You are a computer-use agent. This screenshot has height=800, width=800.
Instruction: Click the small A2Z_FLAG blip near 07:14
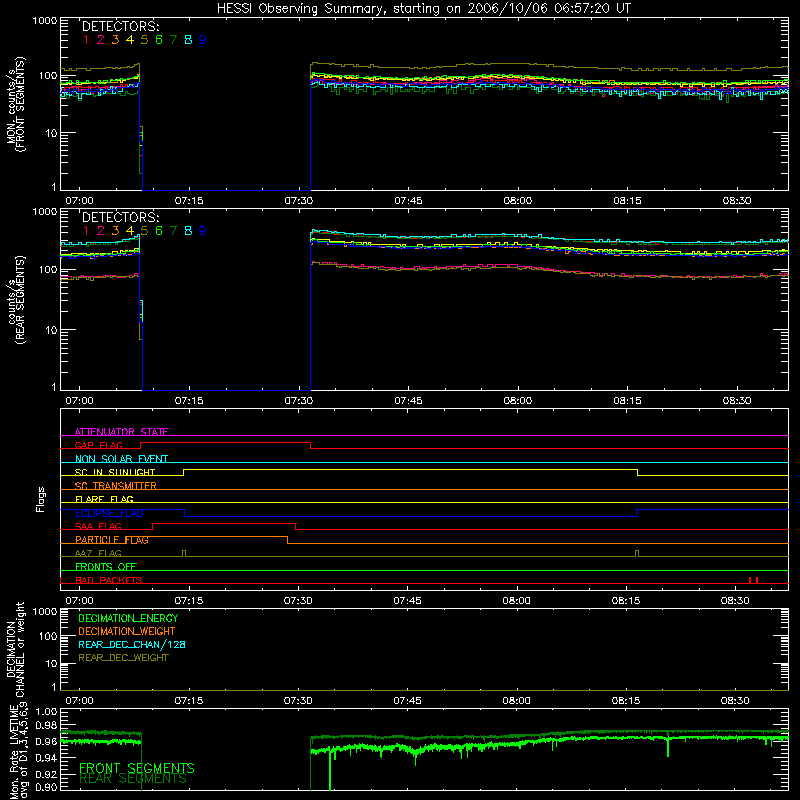click(184, 554)
